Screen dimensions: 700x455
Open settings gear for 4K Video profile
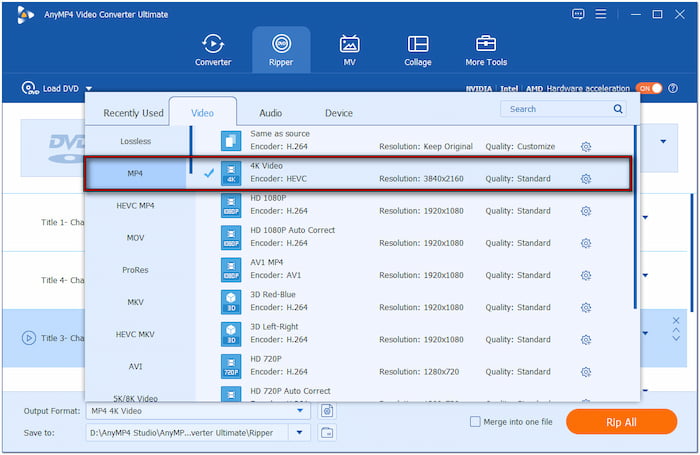click(586, 179)
